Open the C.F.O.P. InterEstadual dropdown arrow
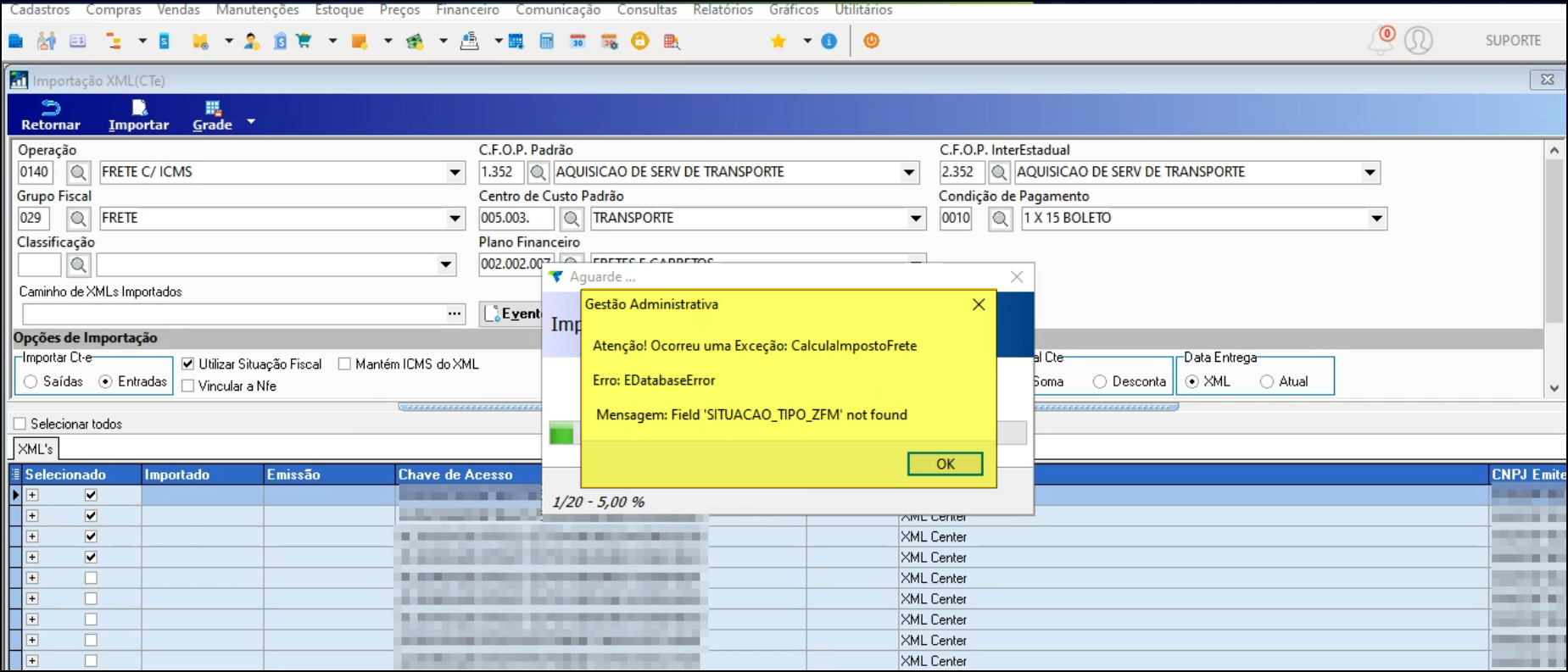Viewport: 1568px width, 672px height. [x=1370, y=173]
